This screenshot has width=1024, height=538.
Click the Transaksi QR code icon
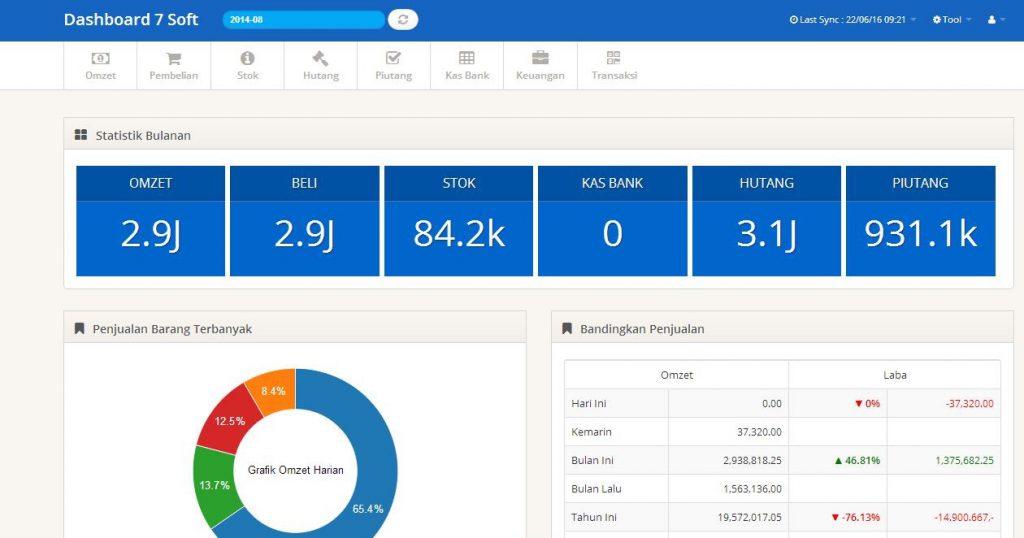click(x=613, y=58)
